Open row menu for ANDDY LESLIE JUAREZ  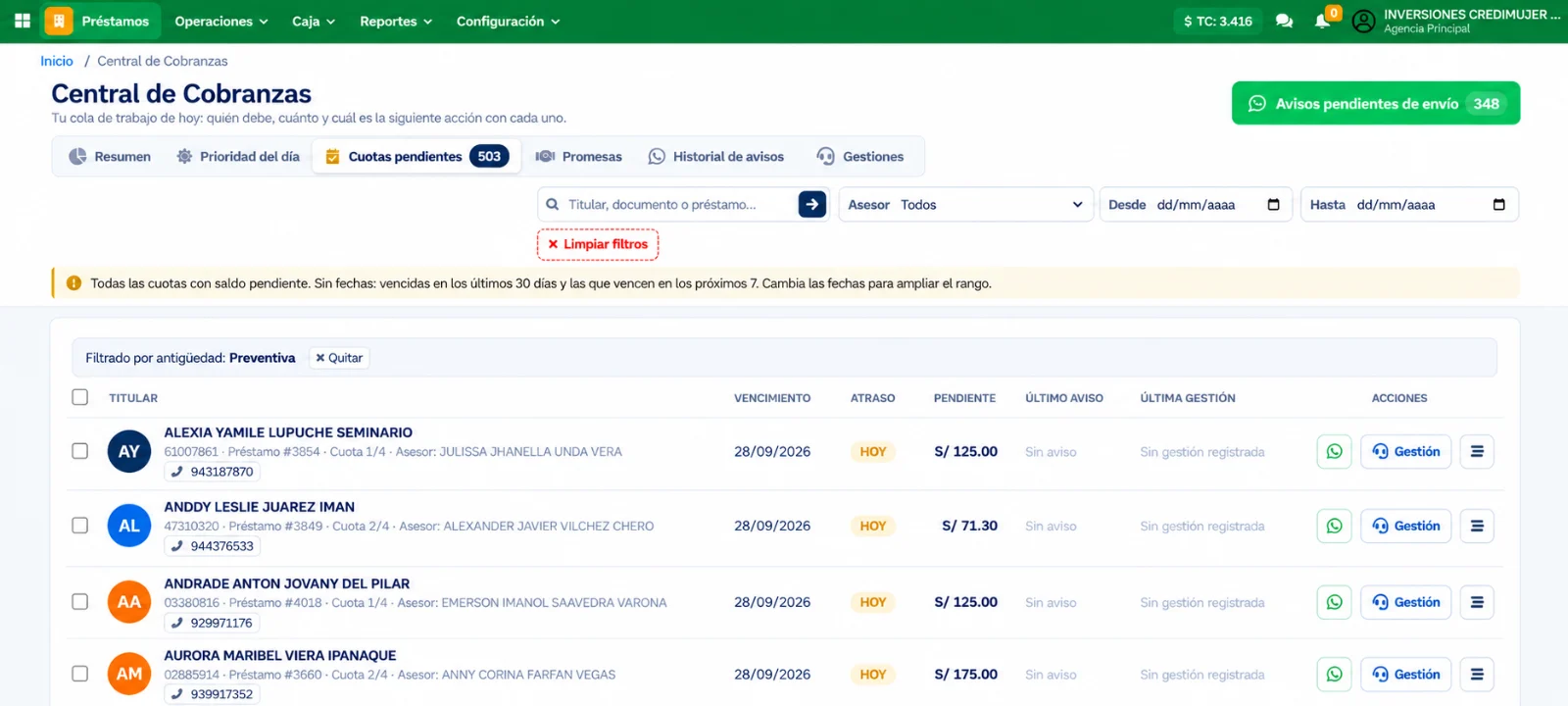pos(1477,527)
